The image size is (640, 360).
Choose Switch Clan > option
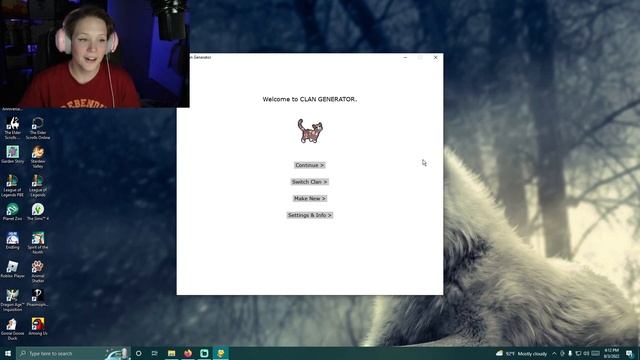click(310, 182)
